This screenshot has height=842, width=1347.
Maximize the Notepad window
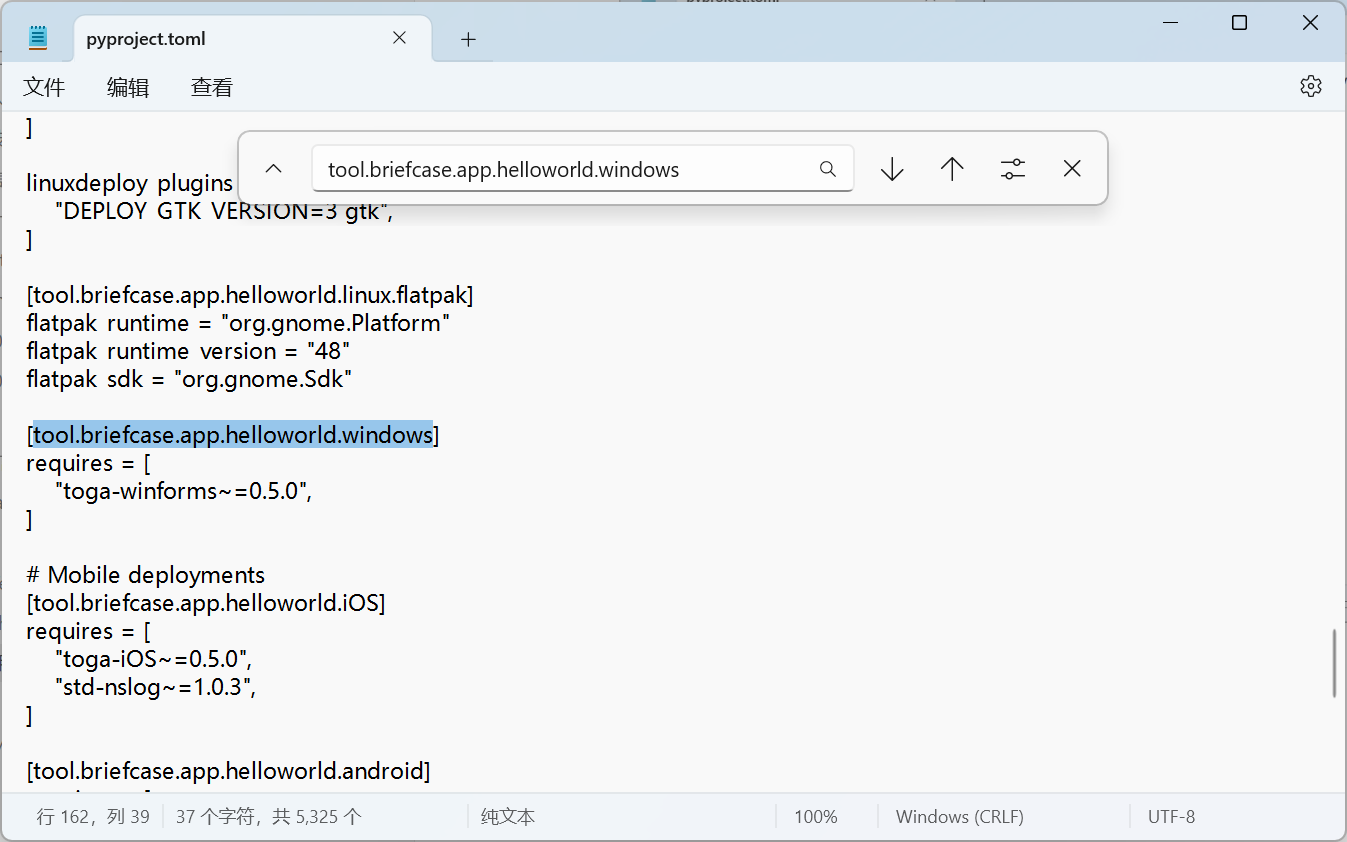click(1239, 23)
